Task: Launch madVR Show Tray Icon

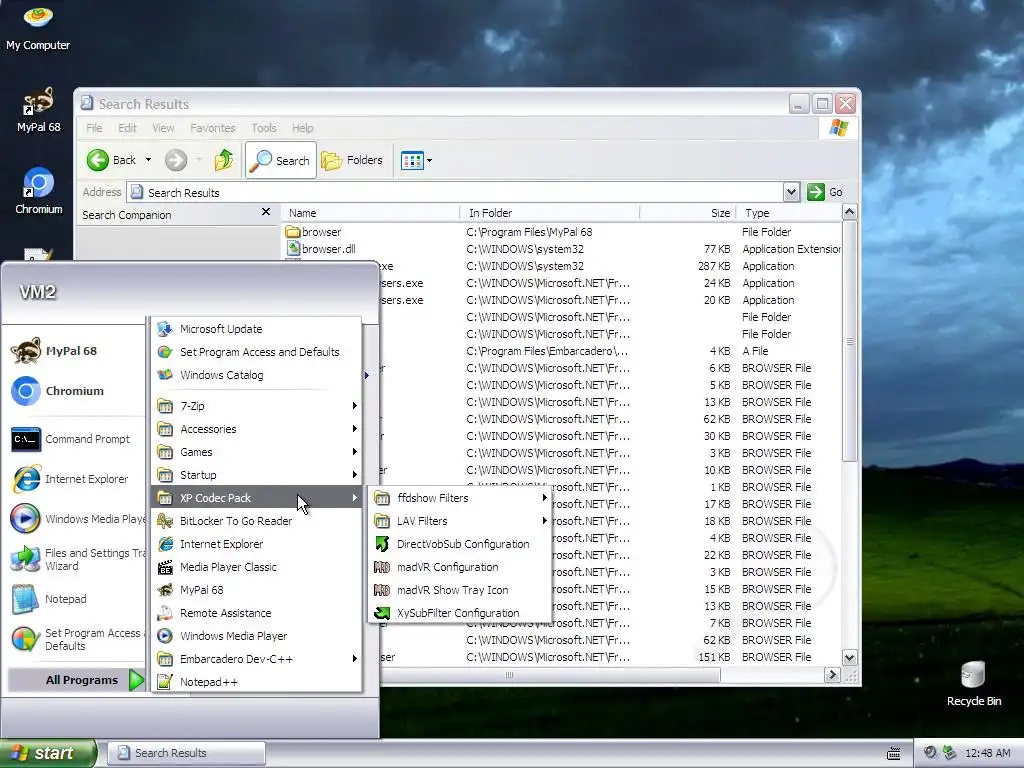Action: 460,590
